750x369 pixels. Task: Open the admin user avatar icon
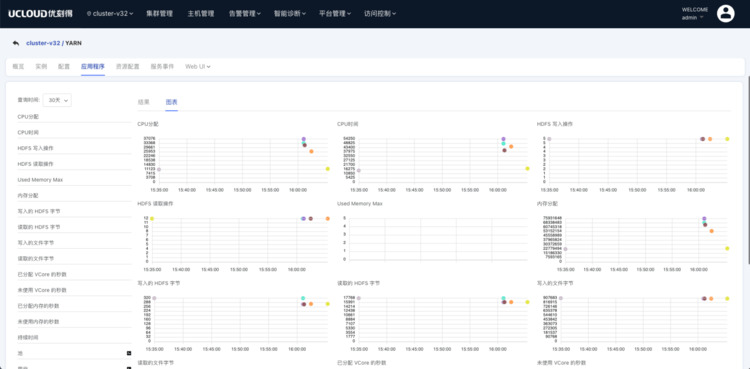[725, 13]
